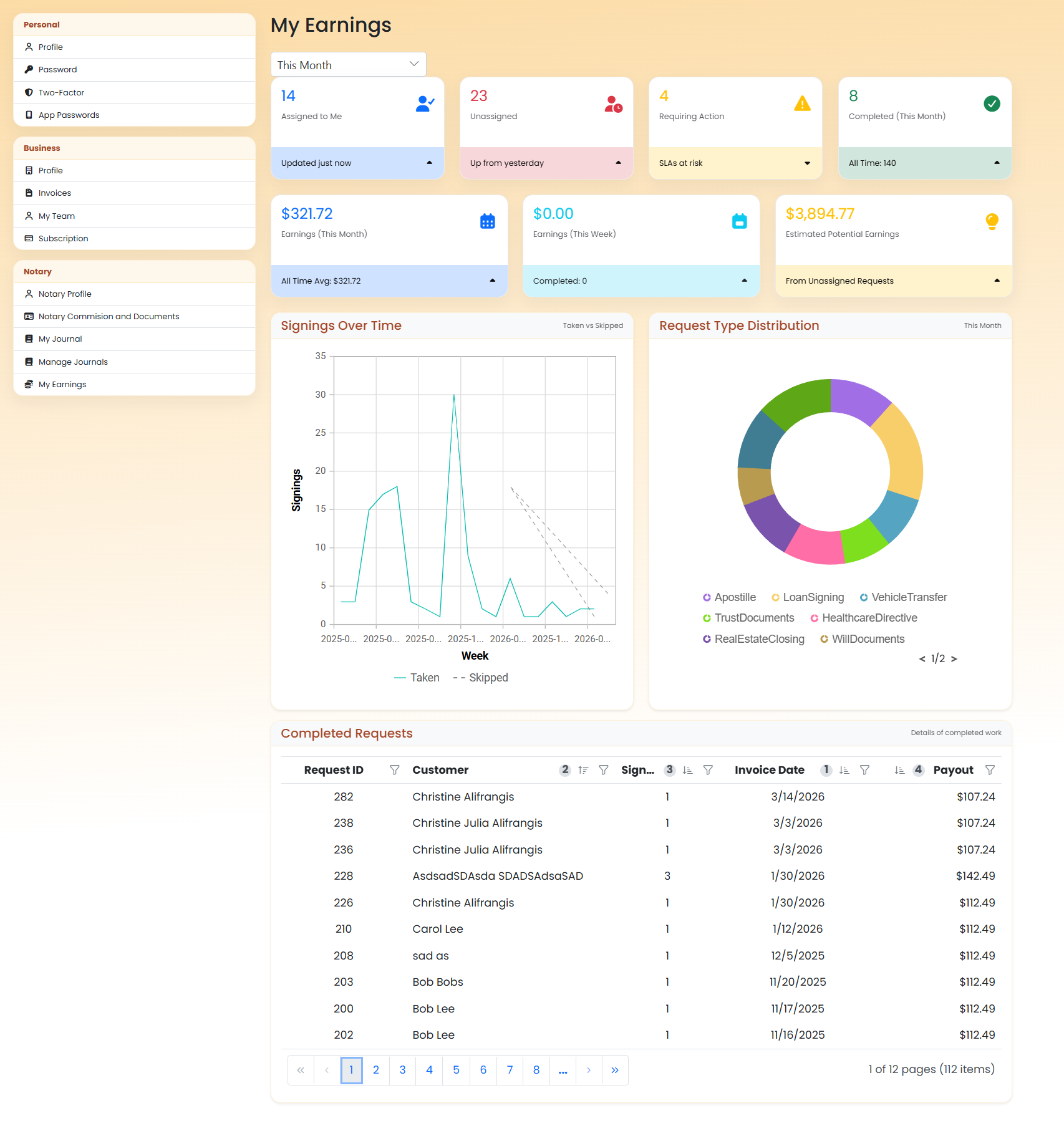Image resolution: width=1064 pixels, height=1131 pixels.
Task: Toggle TrustDocuments in donut legend
Action: click(748, 618)
